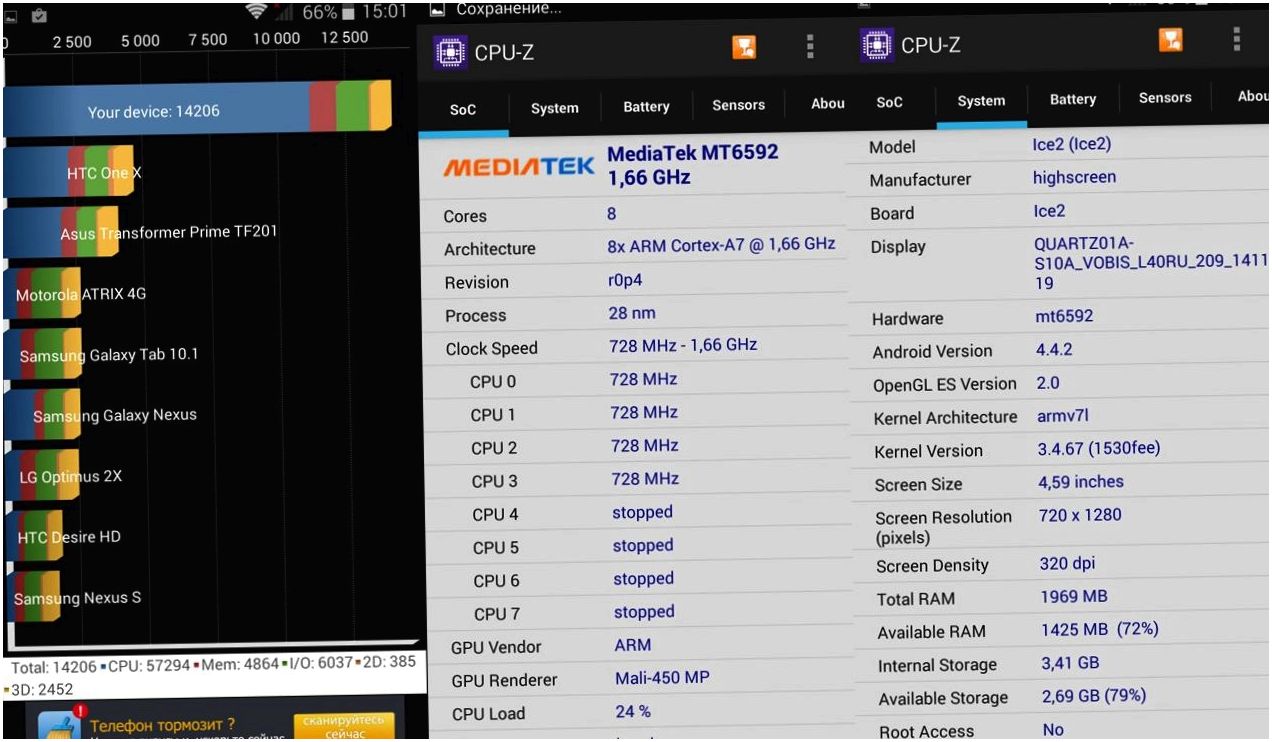Switch to Battery tab on System info screen
The width and height of the screenshot is (1272, 742).
[1073, 99]
